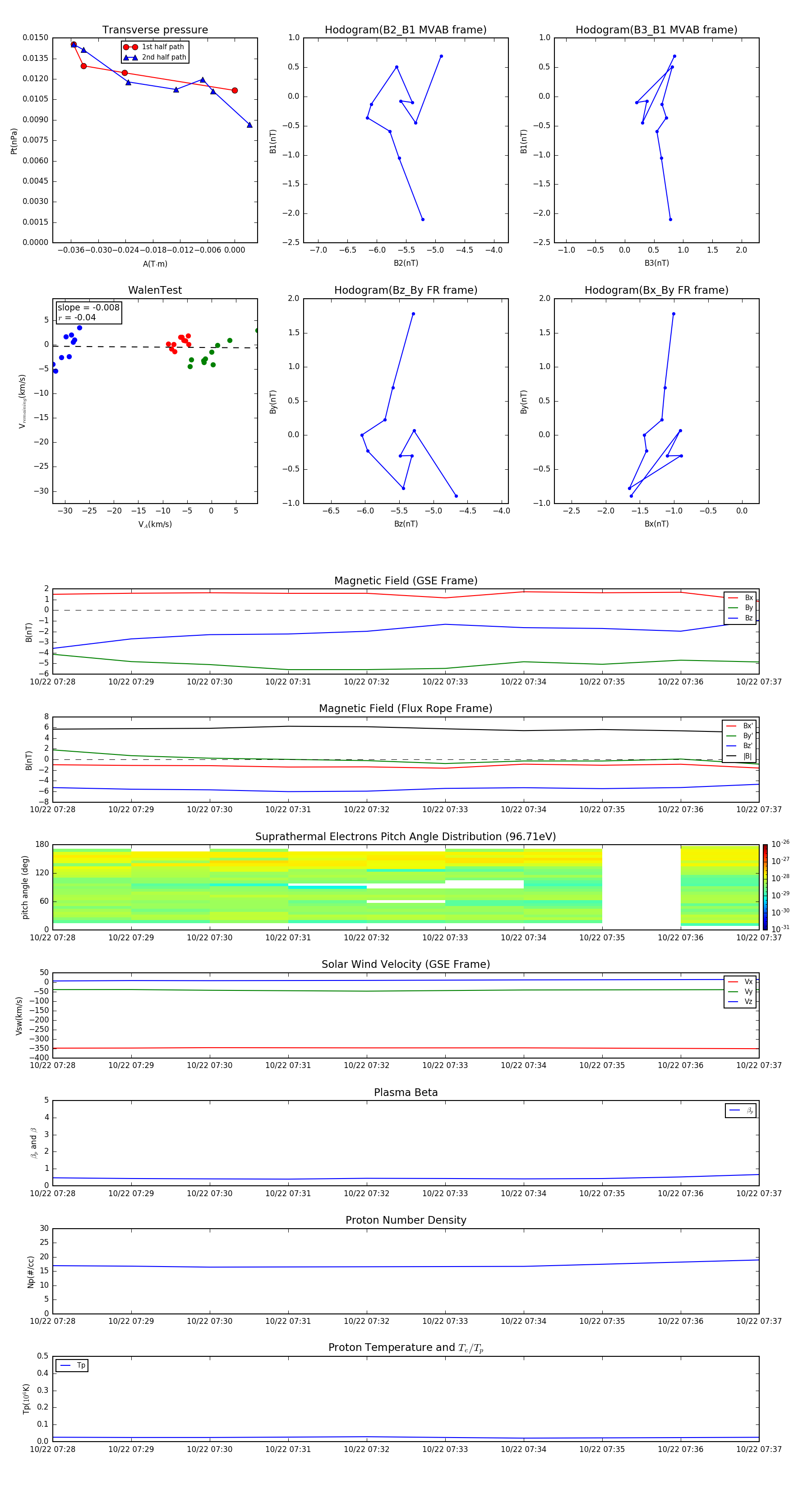Click the '1st half path' legend entry
This screenshot has width=812, height=1489.
coord(154,47)
